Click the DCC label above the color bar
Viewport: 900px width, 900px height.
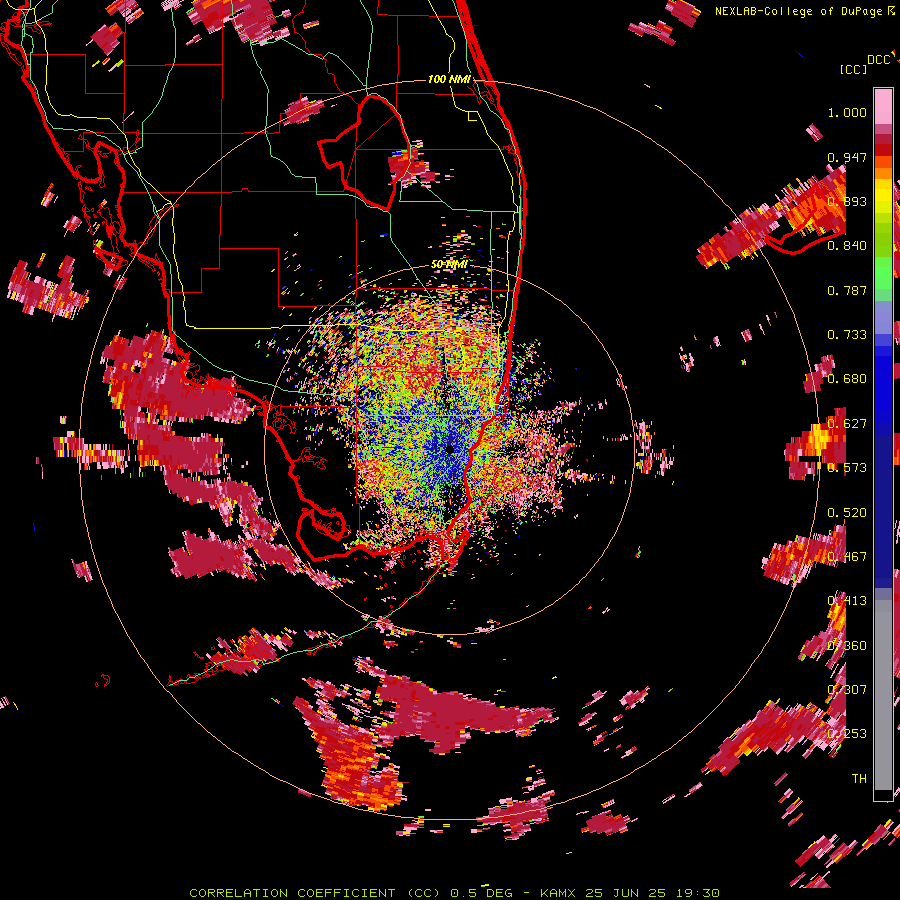click(878, 60)
